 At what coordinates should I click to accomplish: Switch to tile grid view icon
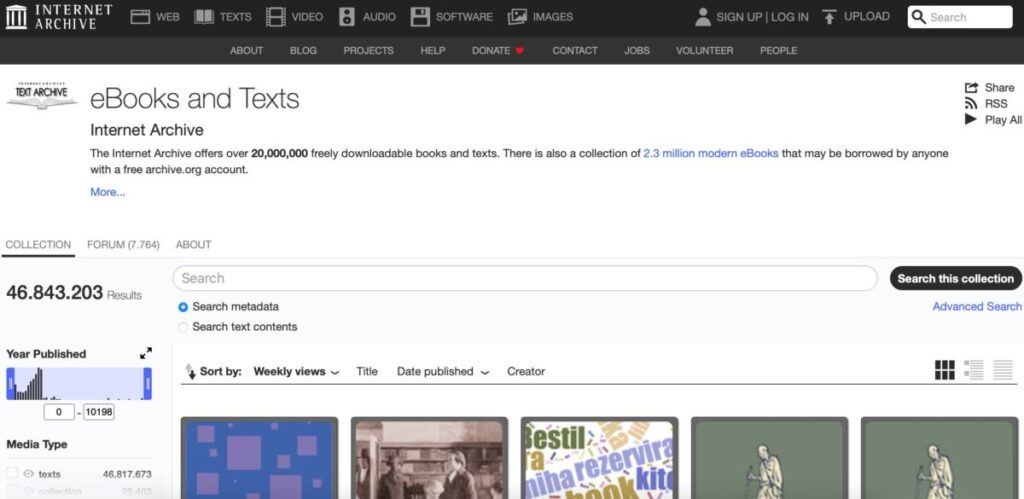tap(944, 371)
